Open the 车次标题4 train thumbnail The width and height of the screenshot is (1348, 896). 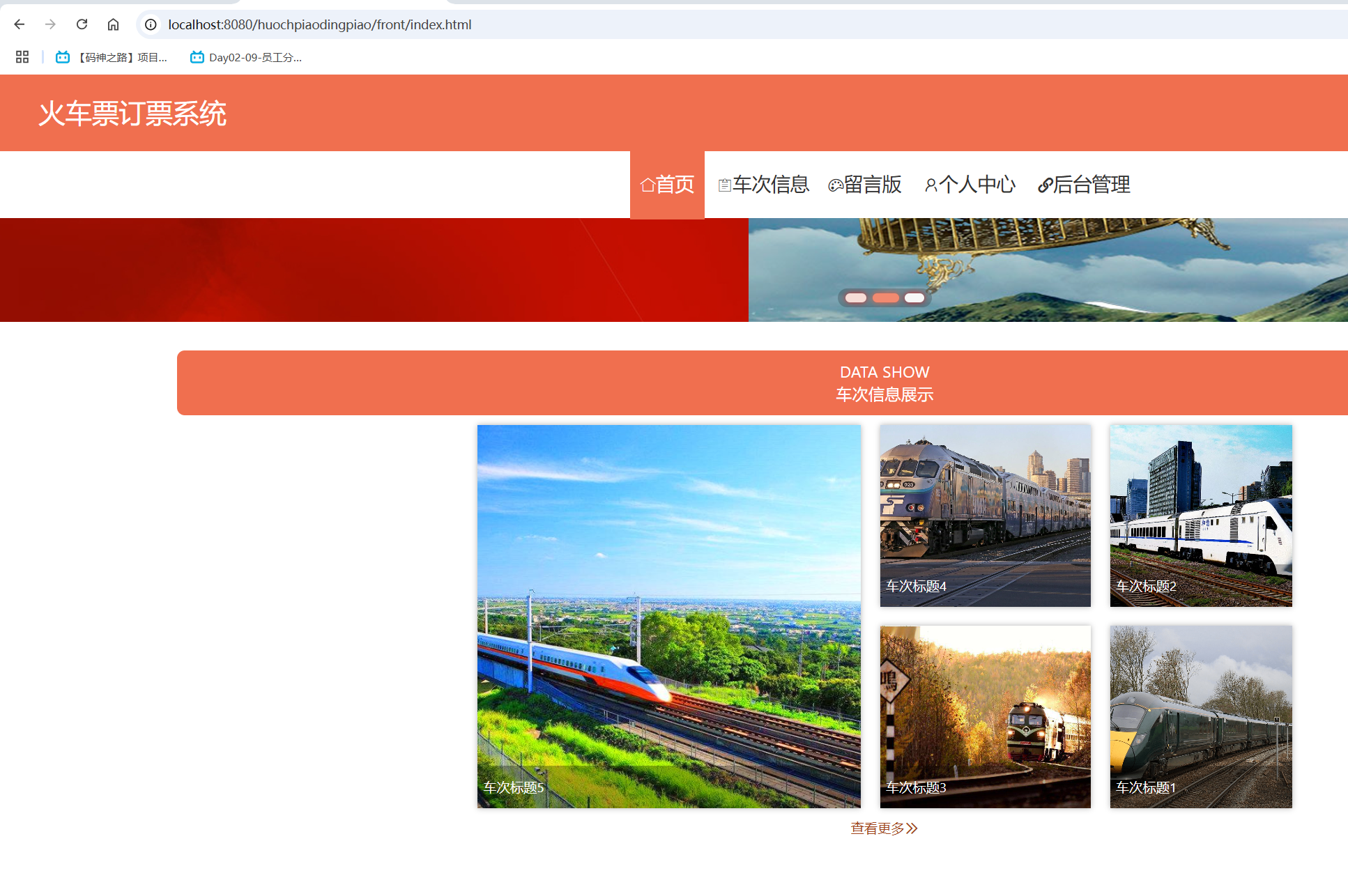(985, 516)
